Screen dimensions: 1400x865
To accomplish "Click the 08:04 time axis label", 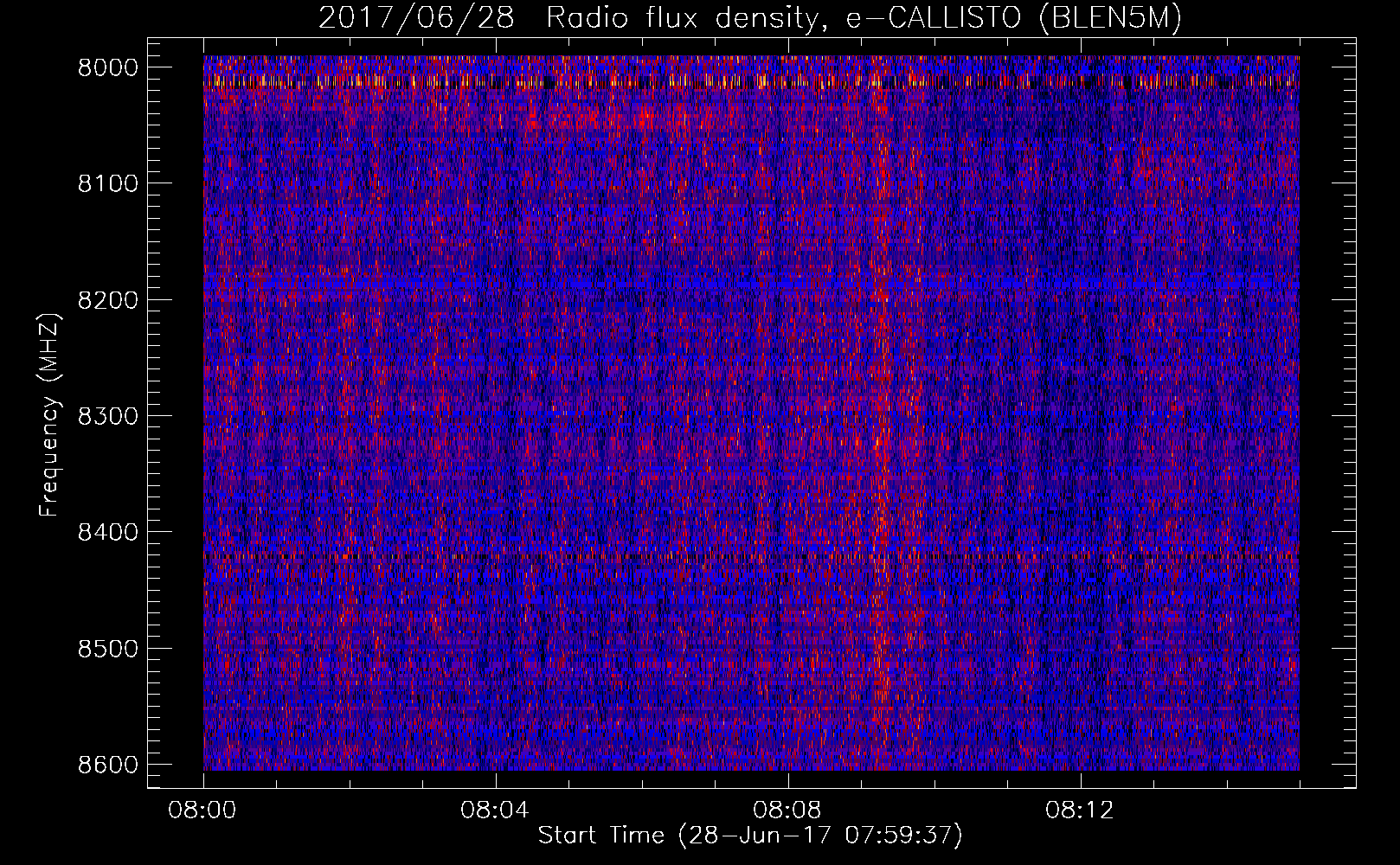I will click(495, 811).
